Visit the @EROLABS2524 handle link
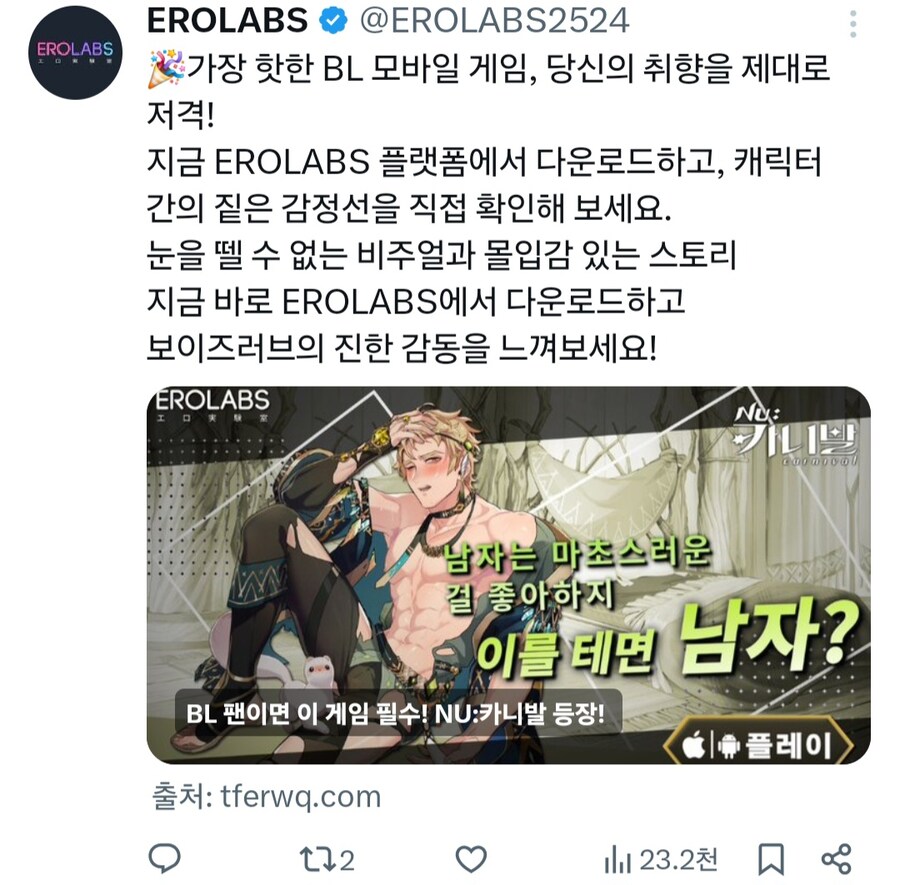The height and width of the screenshot is (885, 900). point(494,21)
